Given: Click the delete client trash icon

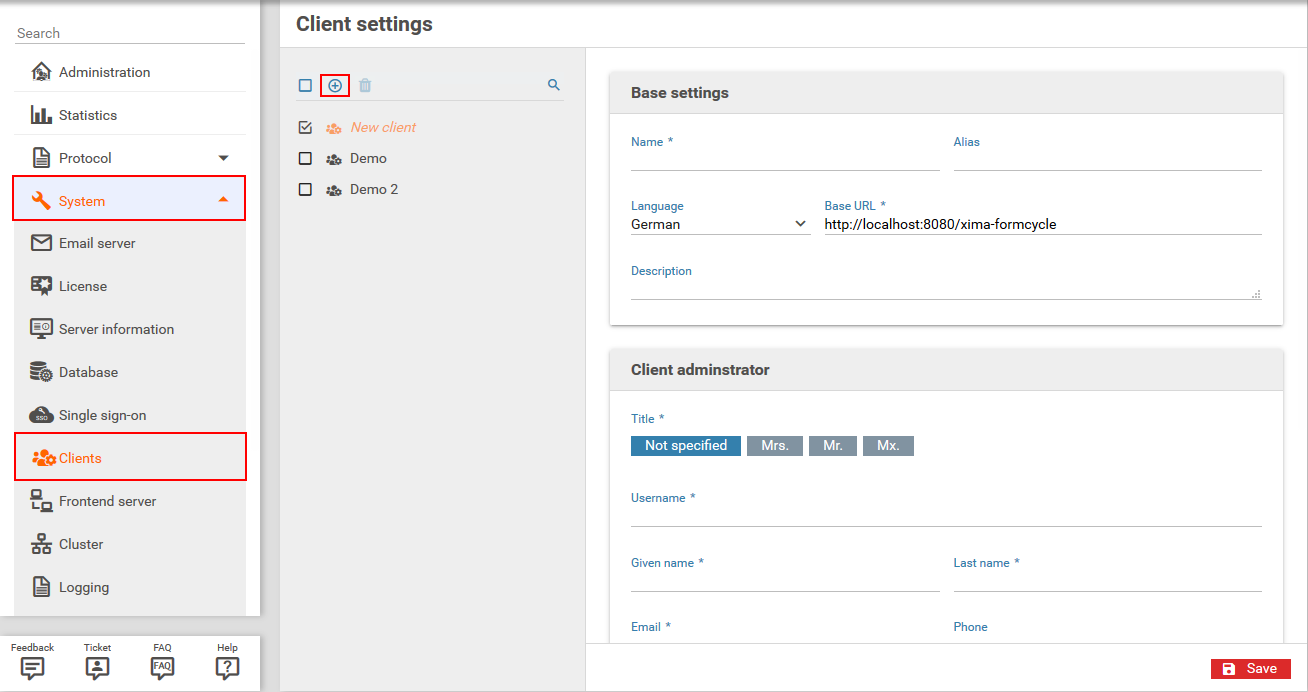Looking at the screenshot, I should click(365, 86).
